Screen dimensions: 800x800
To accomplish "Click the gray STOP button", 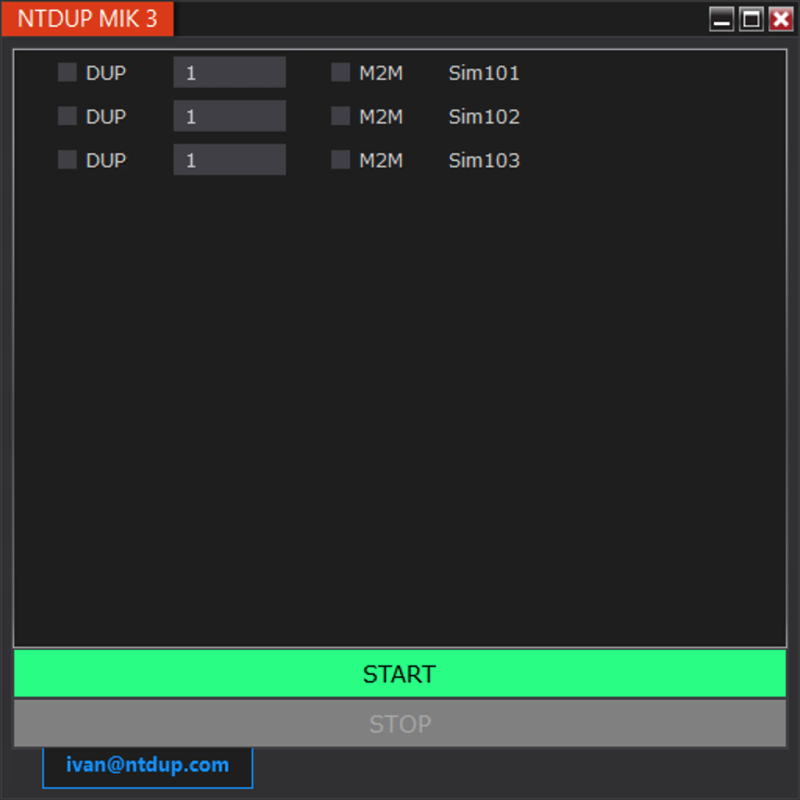I will [400, 723].
